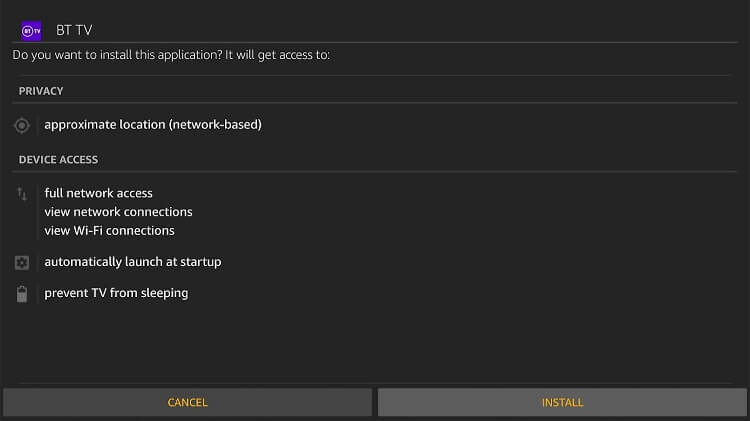Install the BT TV application
The image size is (750, 421).
562,402
